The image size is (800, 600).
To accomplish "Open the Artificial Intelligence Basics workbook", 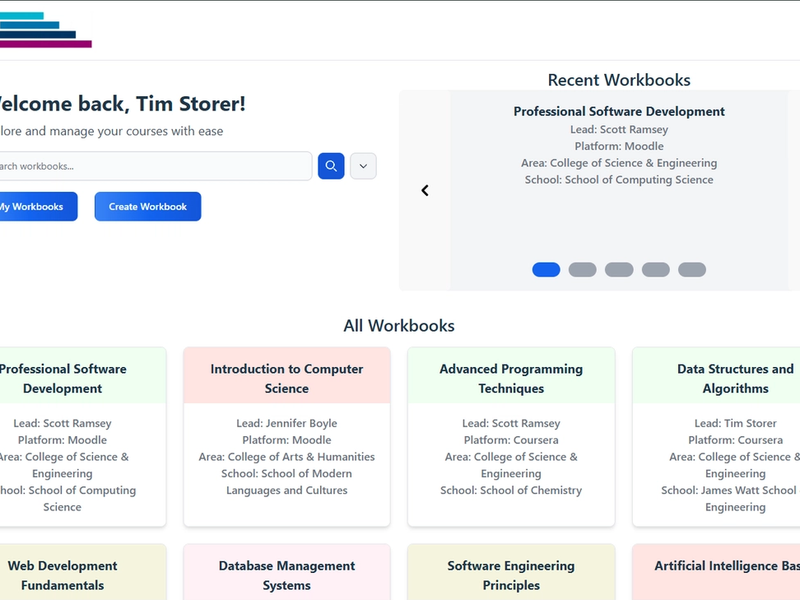I will point(735,575).
